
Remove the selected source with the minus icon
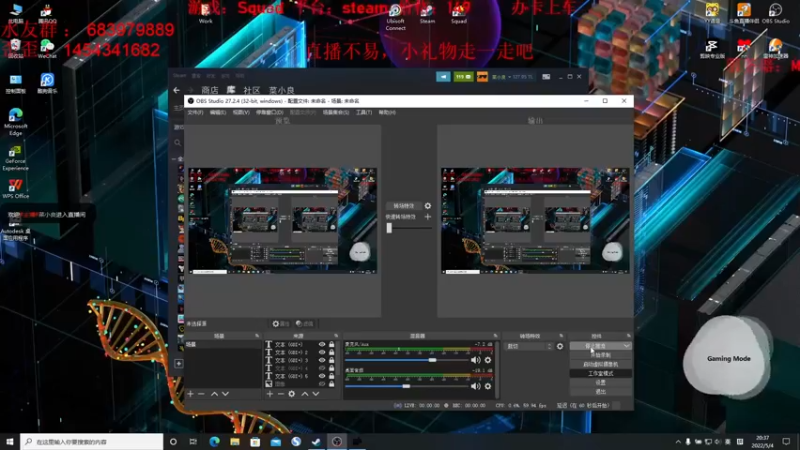pos(281,394)
